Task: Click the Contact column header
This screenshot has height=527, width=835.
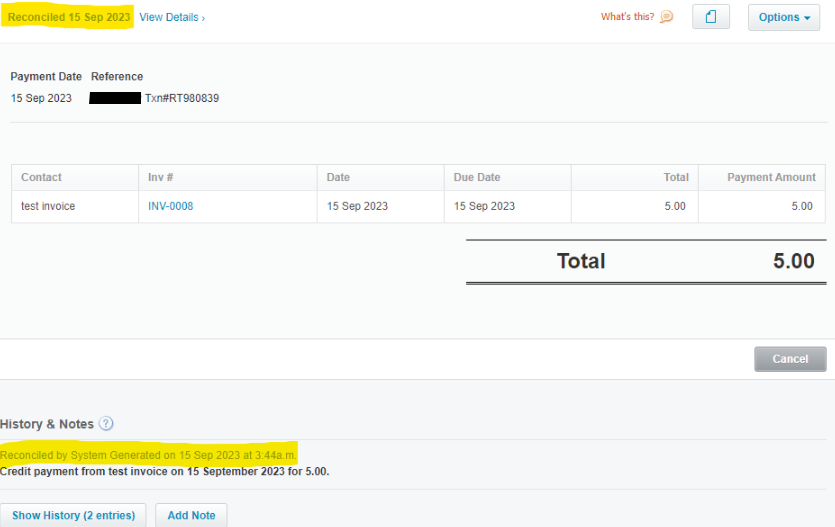Action: [x=41, y=177]
